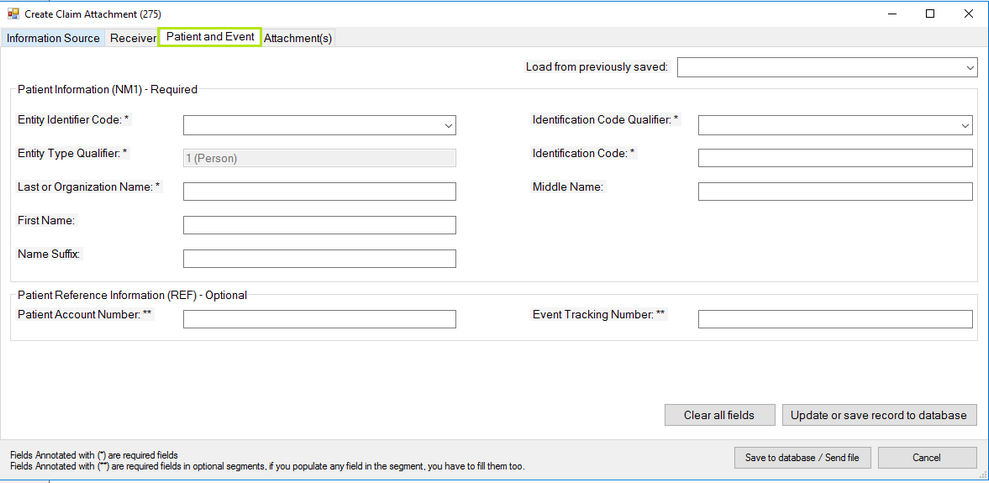
Task: Expand the Entity Identifier Code dropdown
Action: tap(319, 125)
